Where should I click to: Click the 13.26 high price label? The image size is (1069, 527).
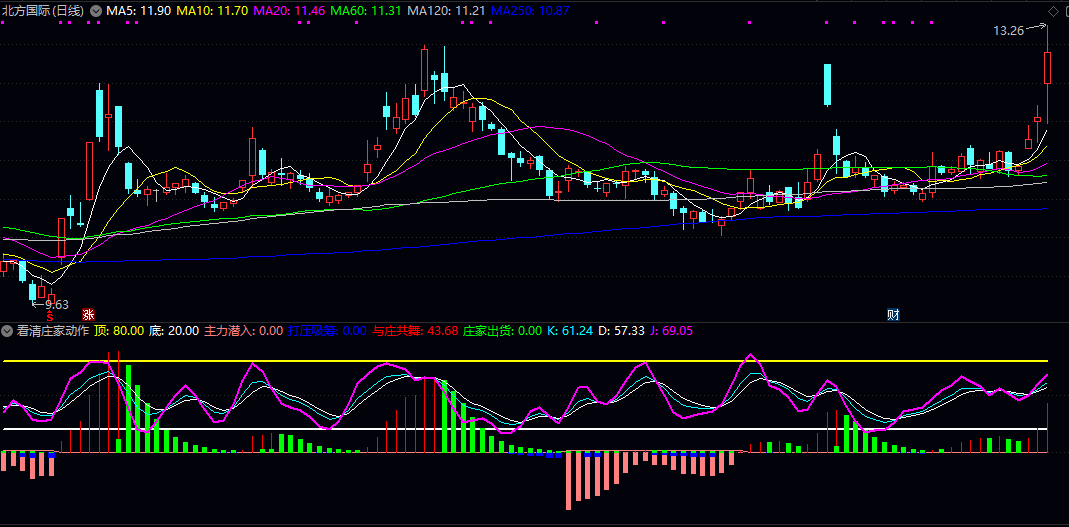(1009, 30)
